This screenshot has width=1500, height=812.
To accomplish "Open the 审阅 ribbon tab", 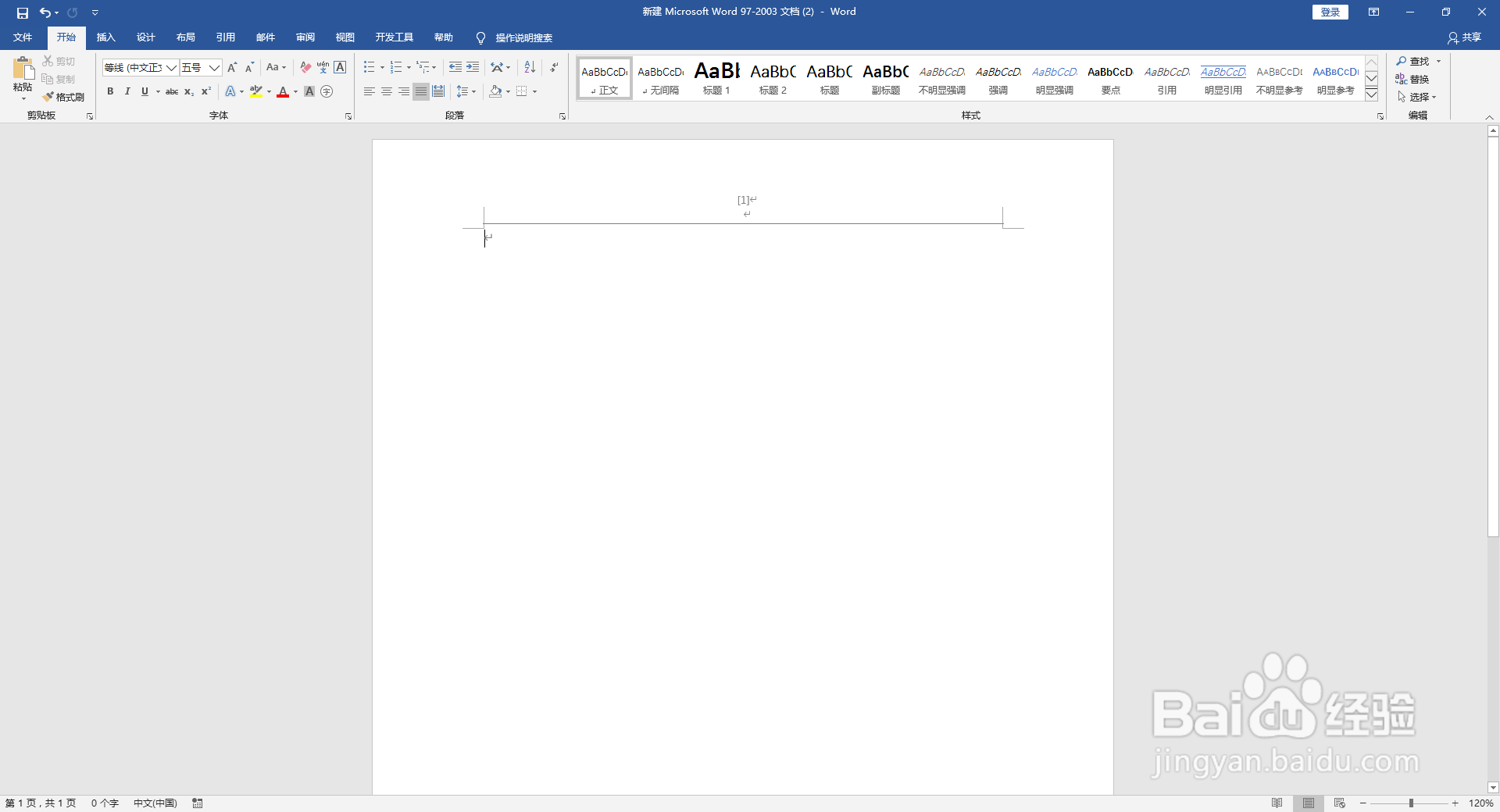I will coord(305,37).
